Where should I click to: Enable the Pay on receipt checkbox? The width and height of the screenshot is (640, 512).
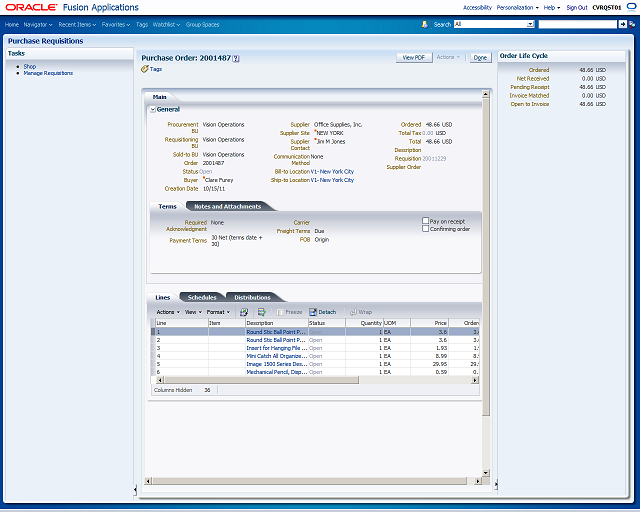(x=425, y=221)
